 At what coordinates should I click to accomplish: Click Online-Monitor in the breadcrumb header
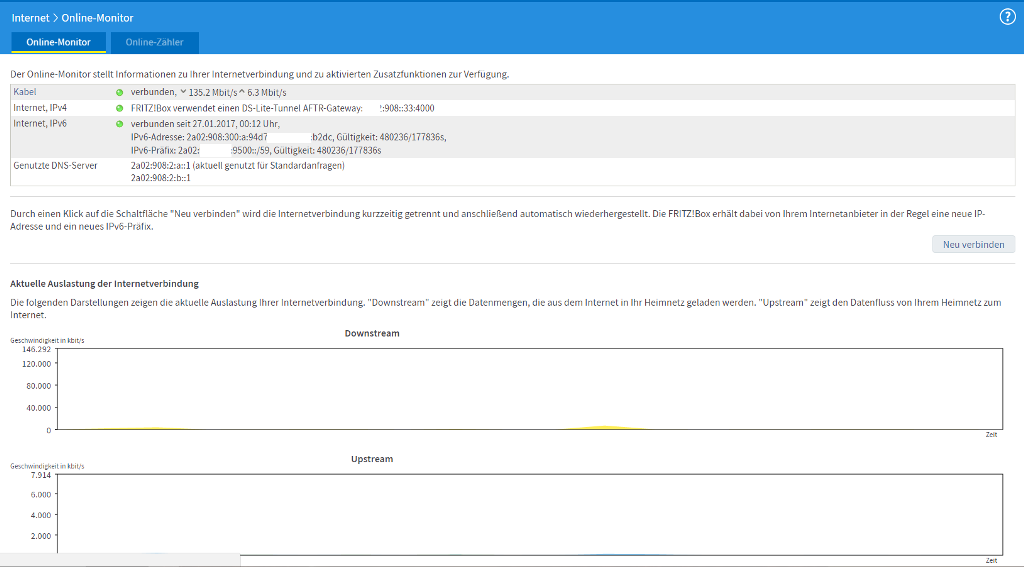coord(101,18)
